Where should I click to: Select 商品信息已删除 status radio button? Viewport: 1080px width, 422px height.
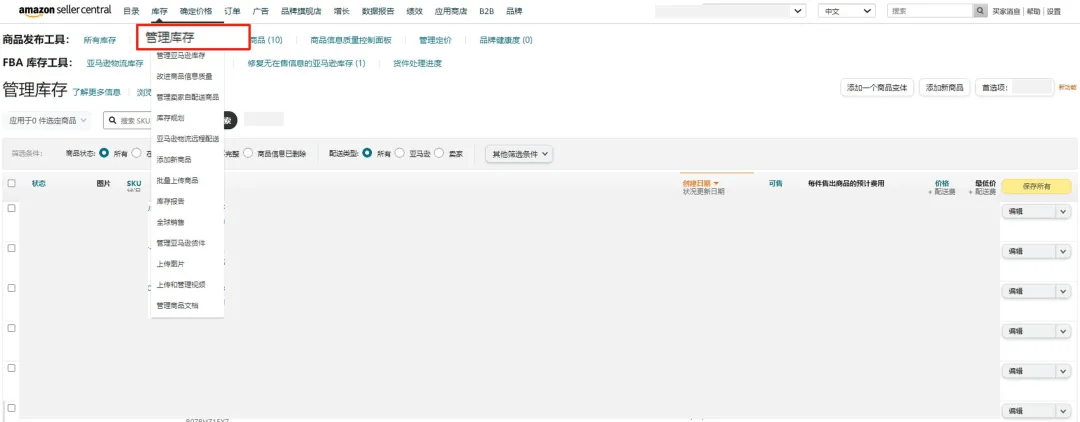pyautogui.click(x=248, y=154)
